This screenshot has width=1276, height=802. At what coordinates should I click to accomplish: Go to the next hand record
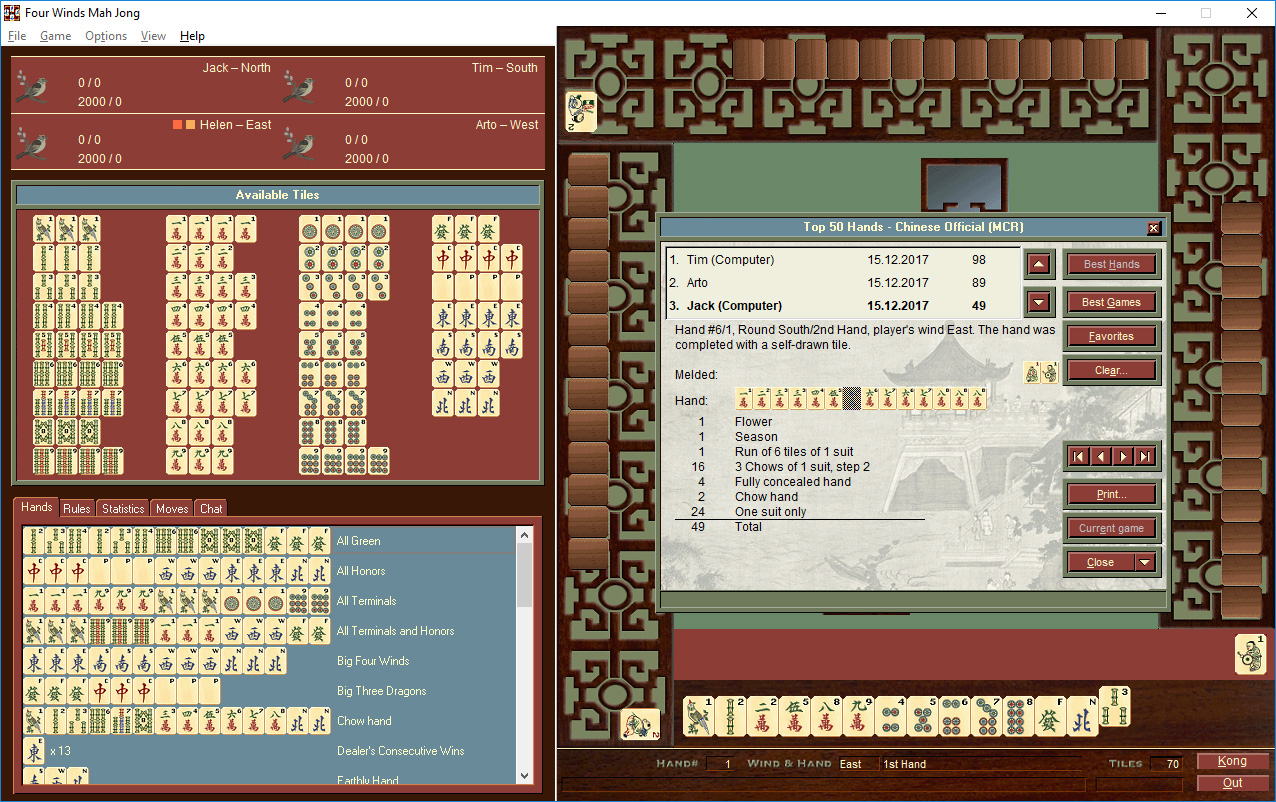click(1123, 456)
